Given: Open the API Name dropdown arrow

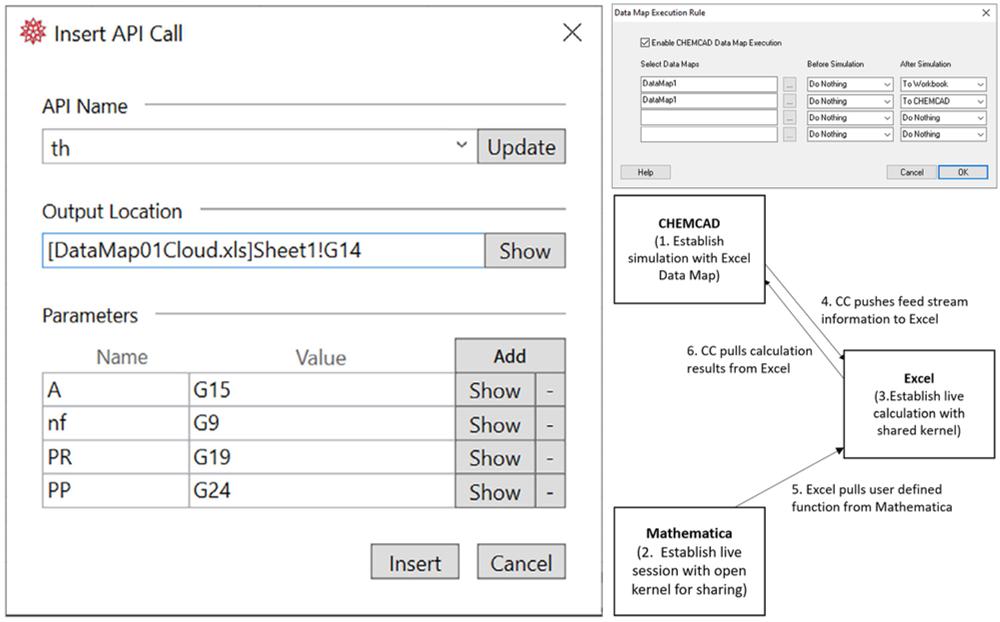Looking at the screenshot, I should pyautogui.click(x=462, y=145).
